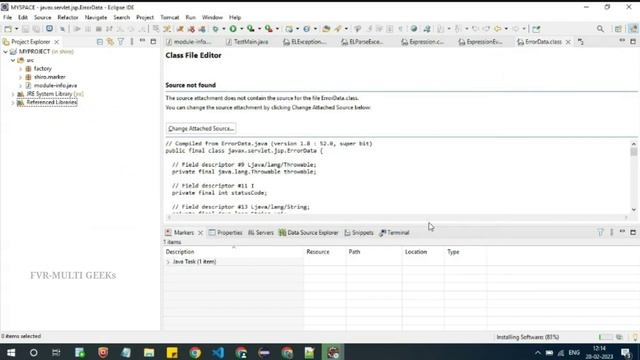Close the Project Explorer view
Viewport: 640px width, 360px height.
pos(57,42)
